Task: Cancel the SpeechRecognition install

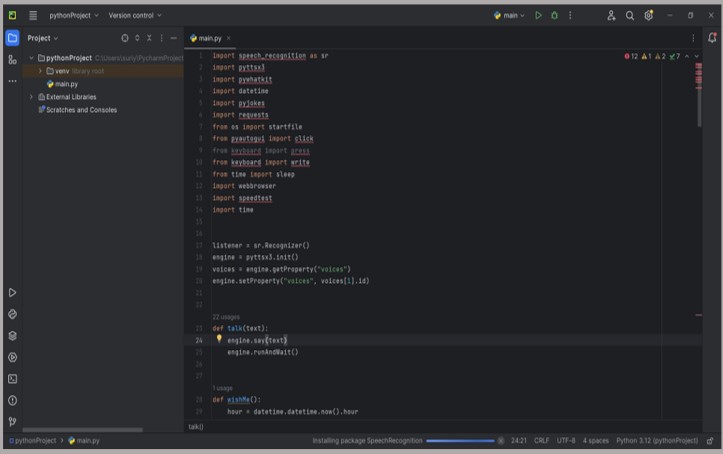Action: point(501,441)
